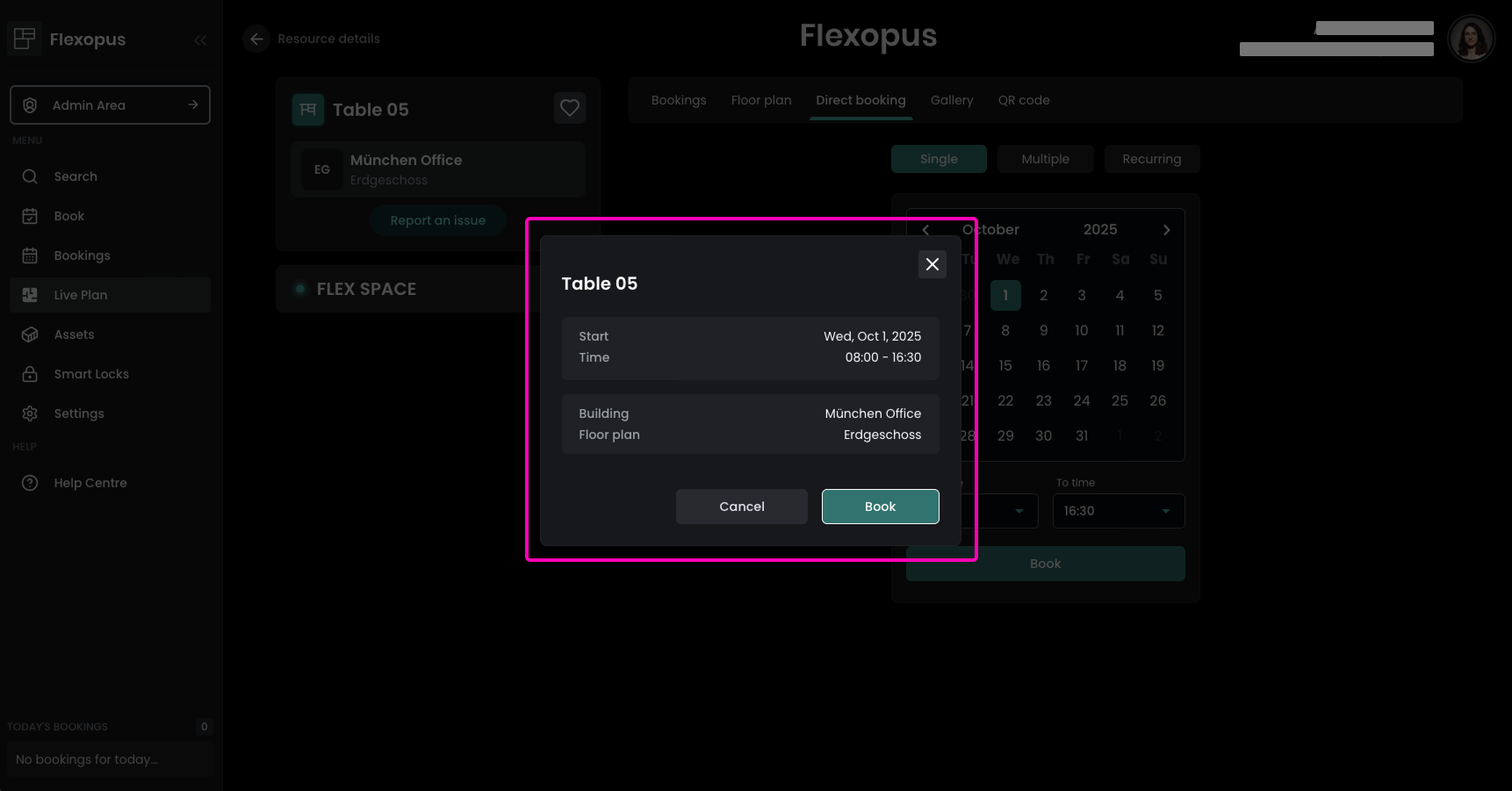The height and width of the screenshot is (791, 1512).
Task: Favorite Table 05 with the heart icon
Action: pos(570,108)
